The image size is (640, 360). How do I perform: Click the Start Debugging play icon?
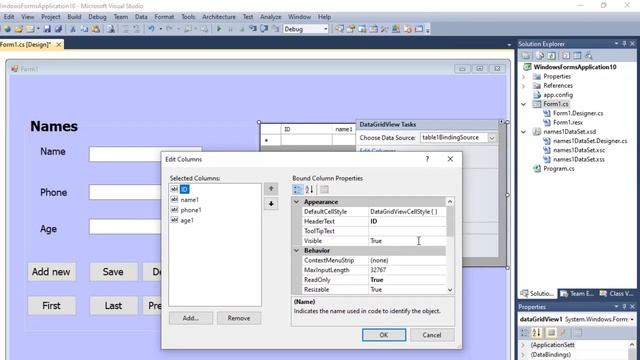(219, 29)
